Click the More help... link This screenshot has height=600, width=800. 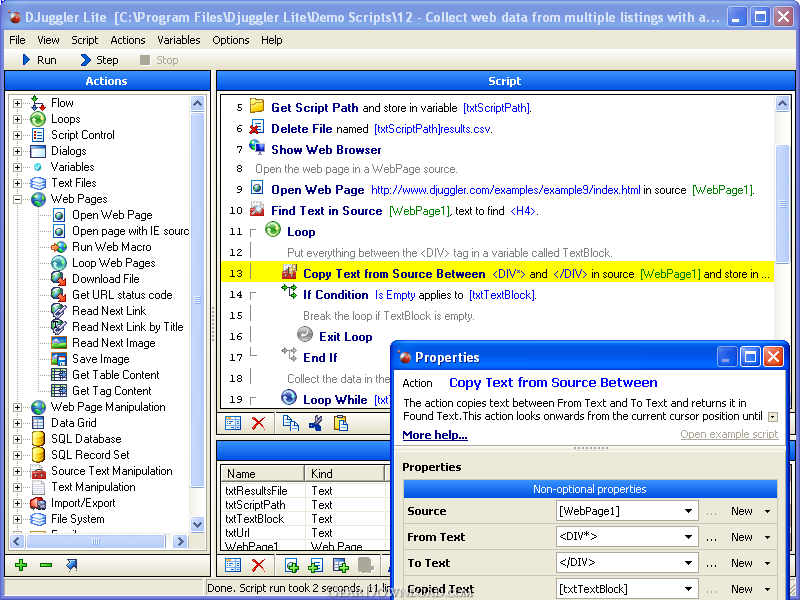click(434, 435)
